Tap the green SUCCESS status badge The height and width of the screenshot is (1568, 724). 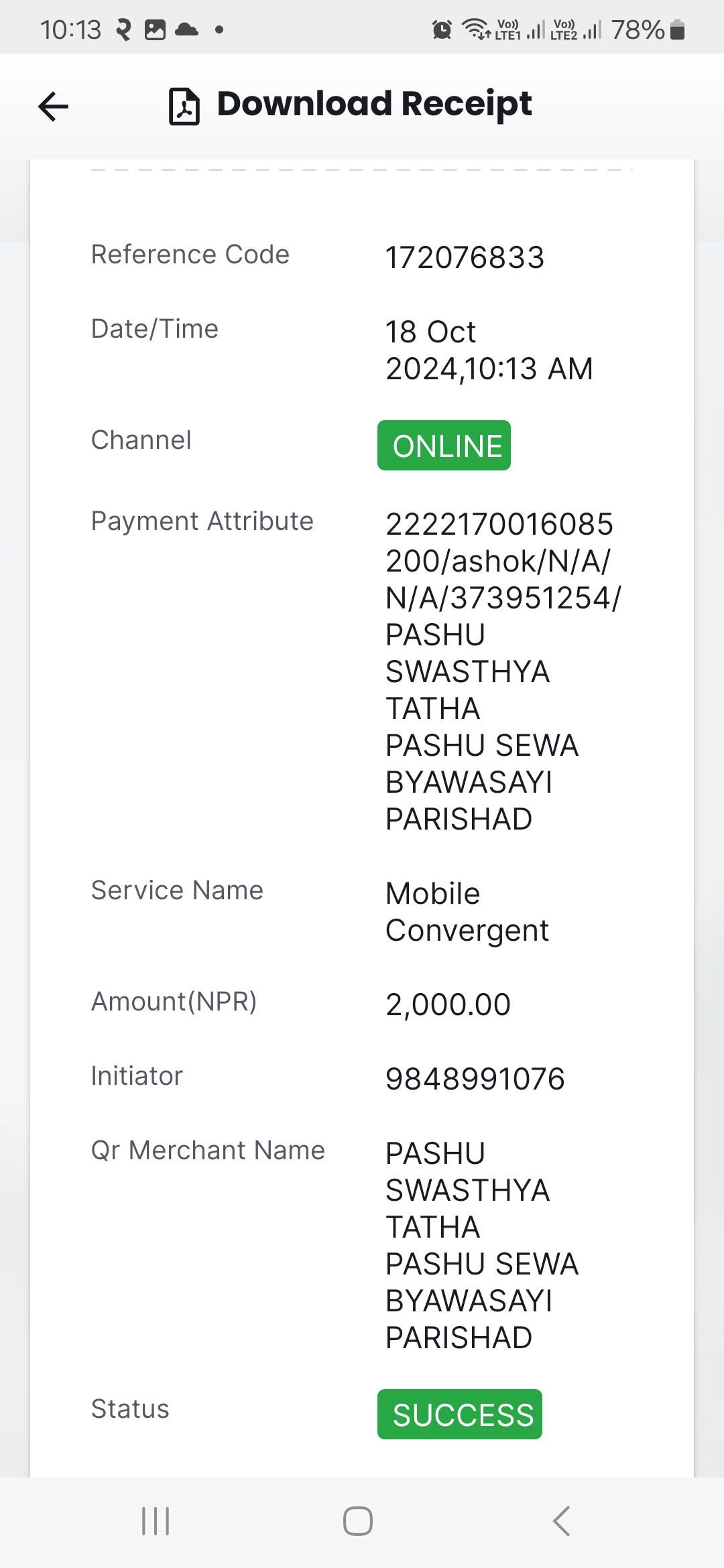tap(460, 1415)
